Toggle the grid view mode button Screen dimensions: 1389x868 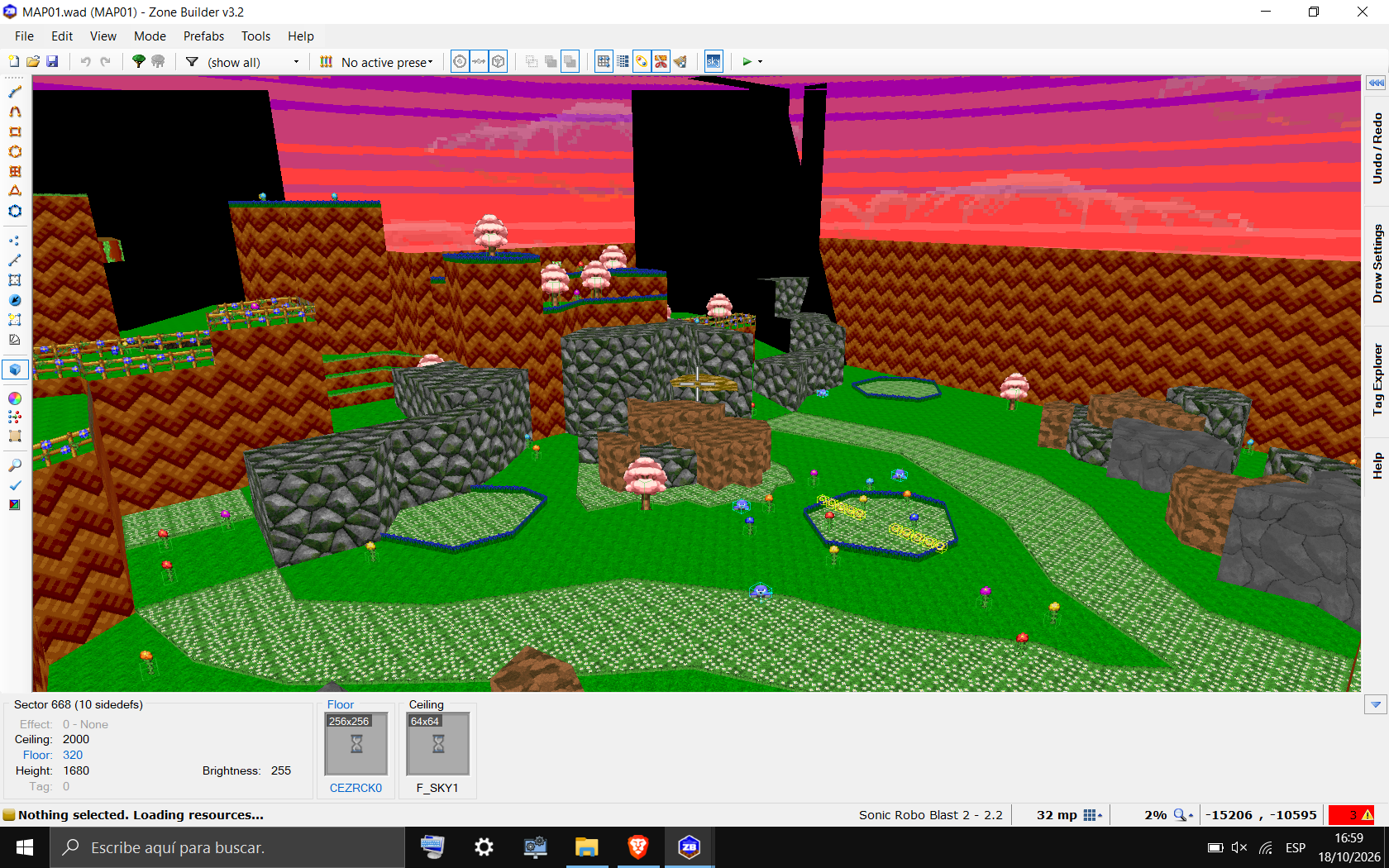pos(604,62)
